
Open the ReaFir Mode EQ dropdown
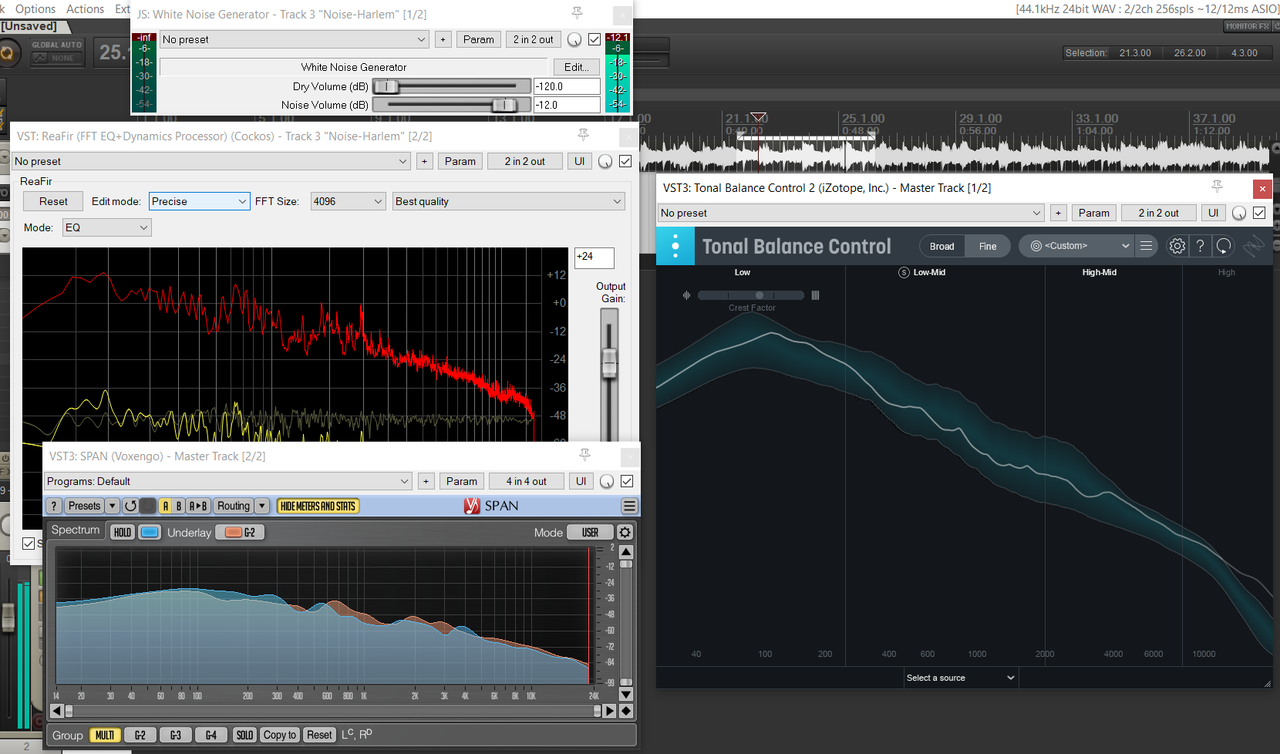coord(106,228)
